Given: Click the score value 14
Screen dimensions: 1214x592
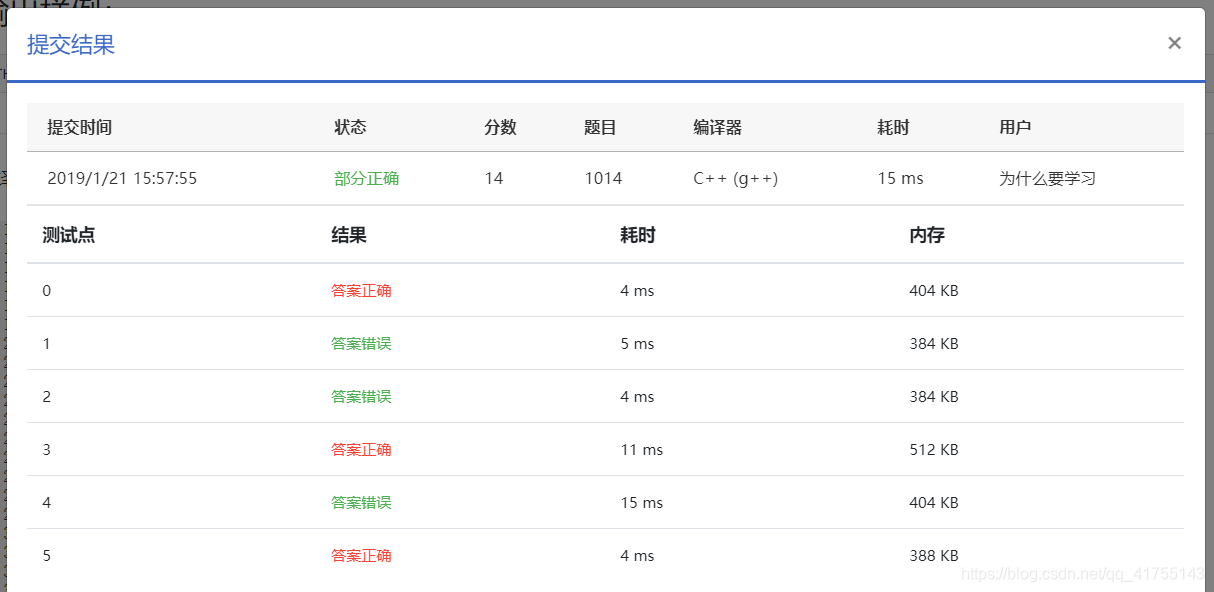Looking at the screenshot, I should (494, 179).
